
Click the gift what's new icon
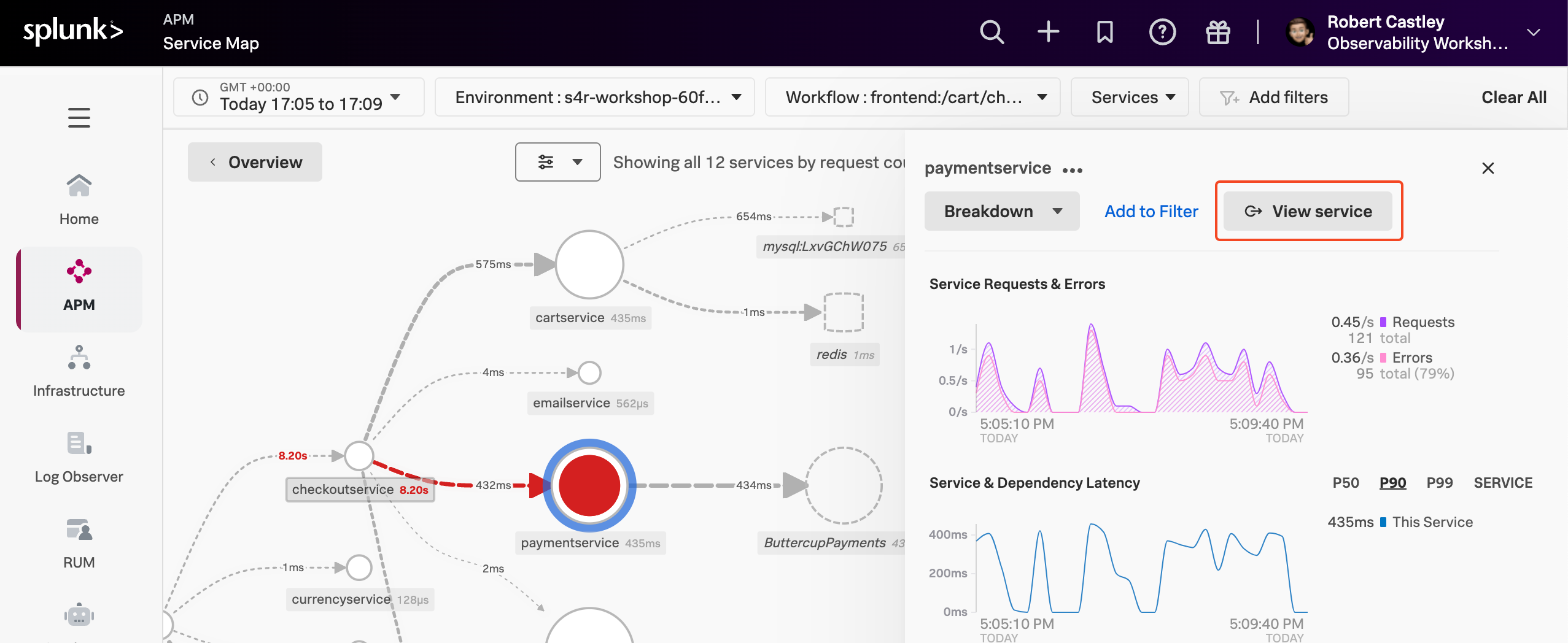coord(1218,32)
